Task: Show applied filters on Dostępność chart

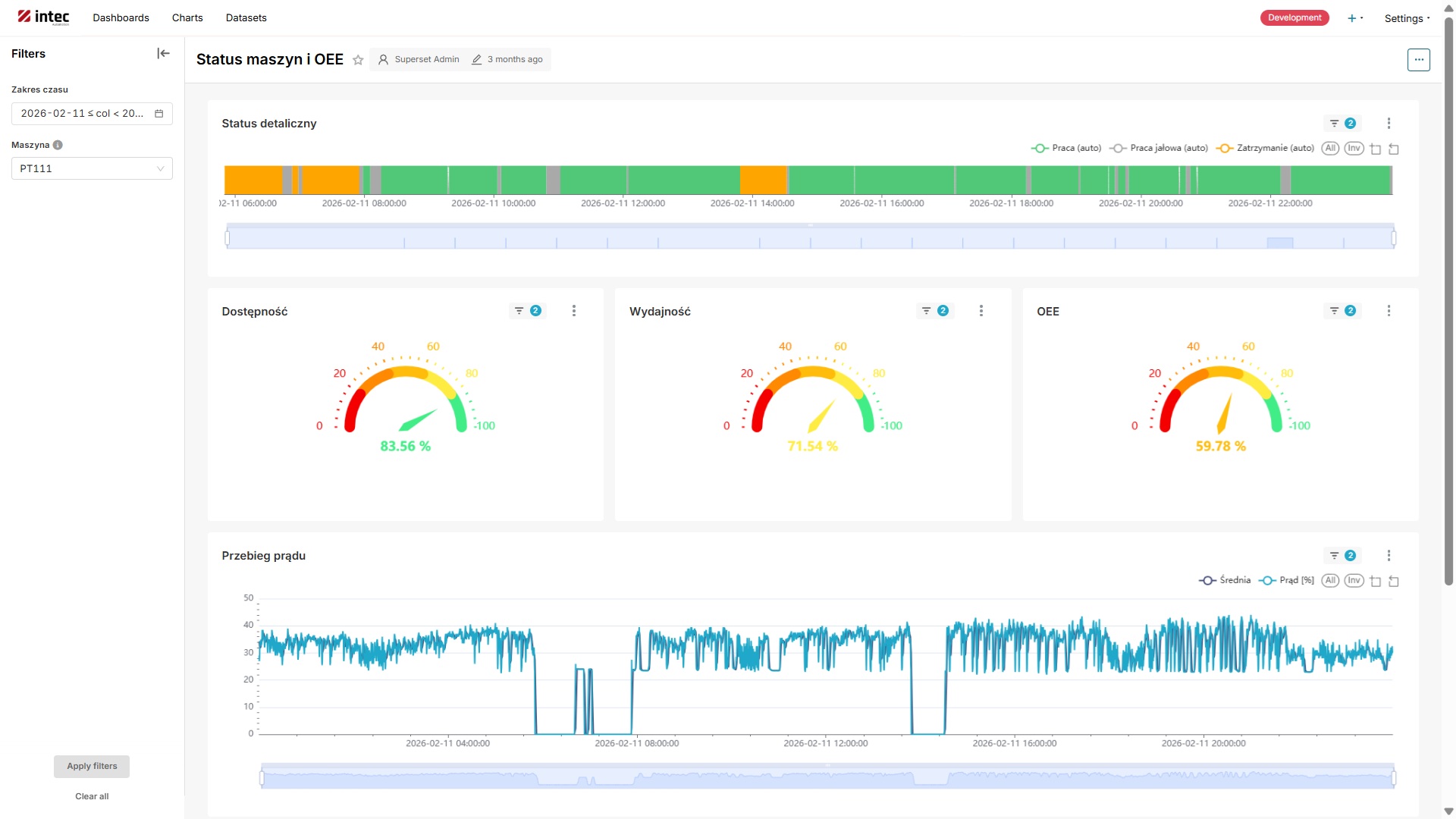Action: tap(527, 311)
